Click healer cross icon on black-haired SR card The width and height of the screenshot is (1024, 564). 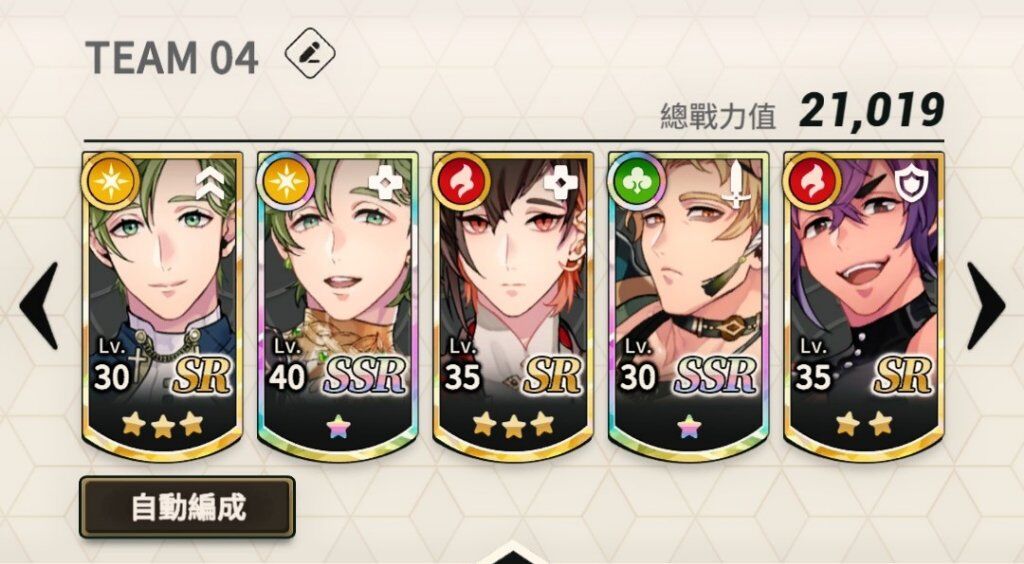pos(561,183)
